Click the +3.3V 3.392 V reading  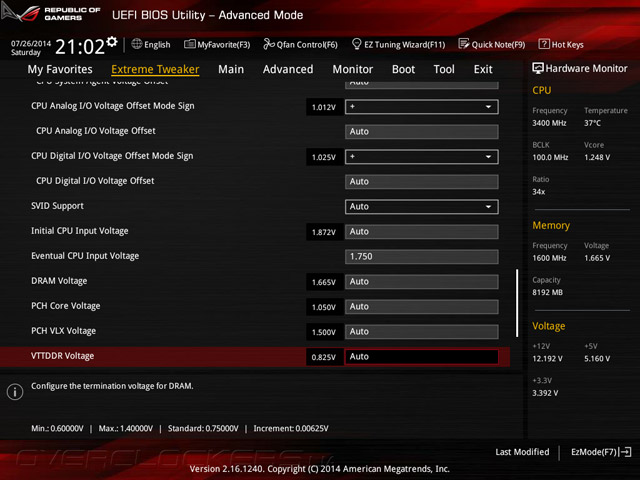[x=545, y=393]
